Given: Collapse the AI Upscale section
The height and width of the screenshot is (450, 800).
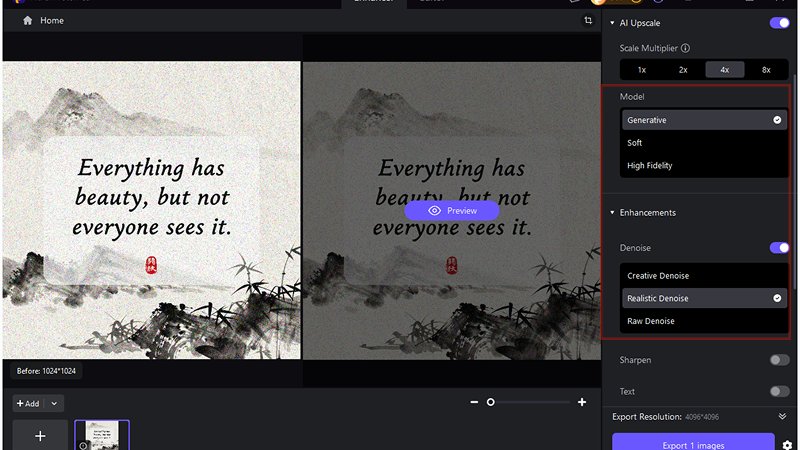Looking at the screenshot, I should (612, 23).
